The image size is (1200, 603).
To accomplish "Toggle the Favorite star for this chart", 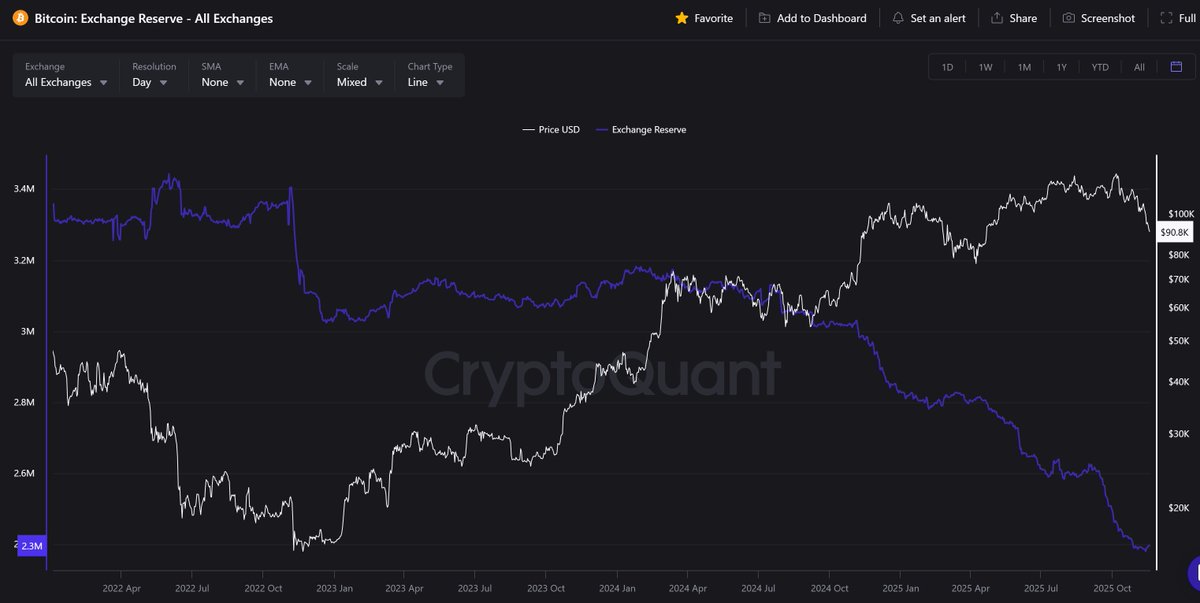I will click(x=684, y=18).
